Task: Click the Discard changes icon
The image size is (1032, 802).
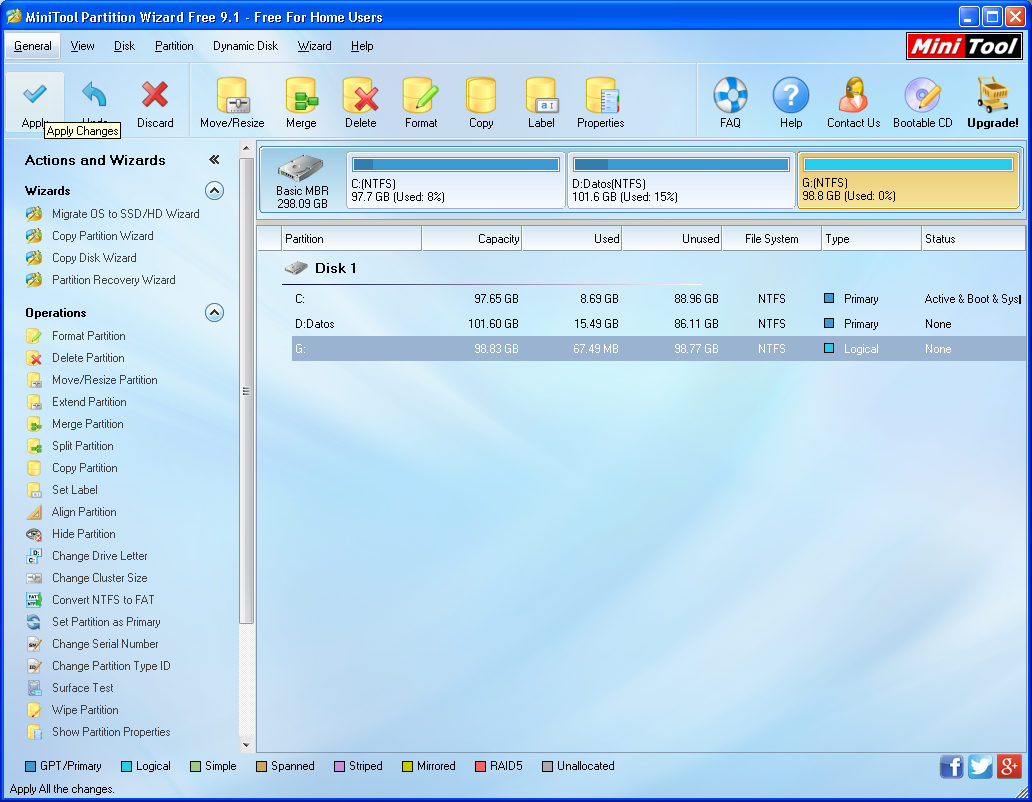Action: pyautogui.click(x=152, y=100)
